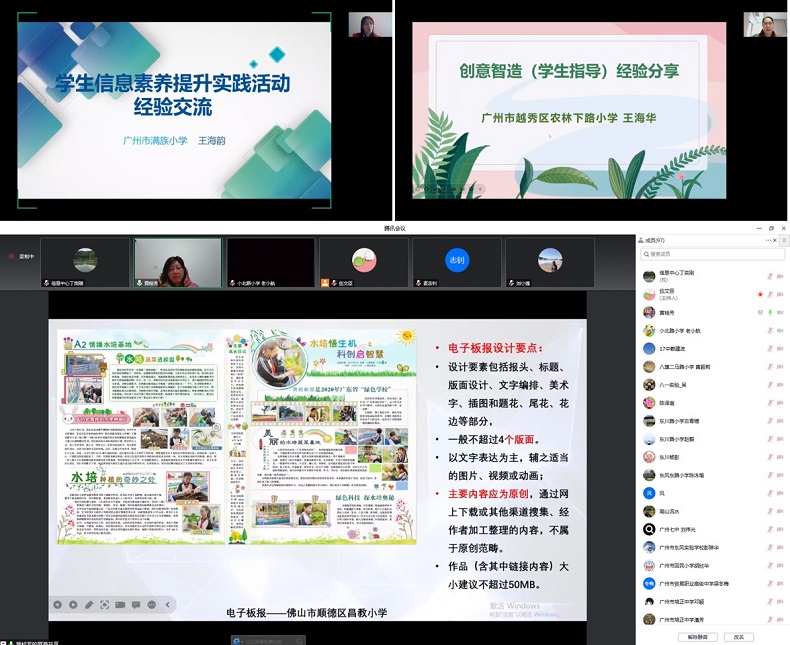Toggle microphone for 陈泽珊 in member list
The image size is (790, 645).
tap(770, 402)
